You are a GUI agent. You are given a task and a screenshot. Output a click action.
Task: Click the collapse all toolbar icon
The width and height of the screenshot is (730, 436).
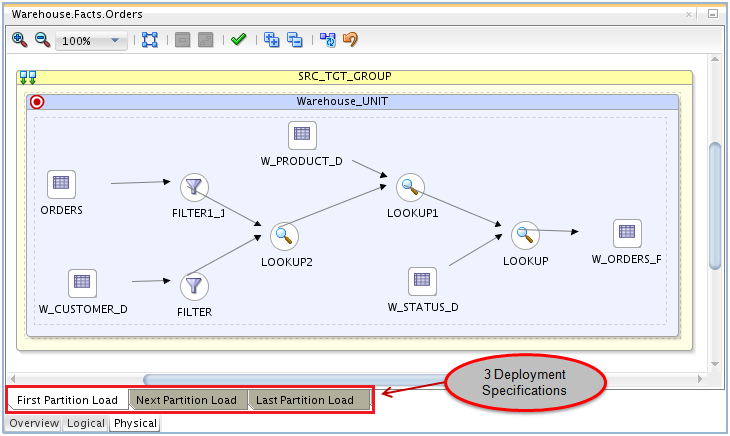(295, 40)
